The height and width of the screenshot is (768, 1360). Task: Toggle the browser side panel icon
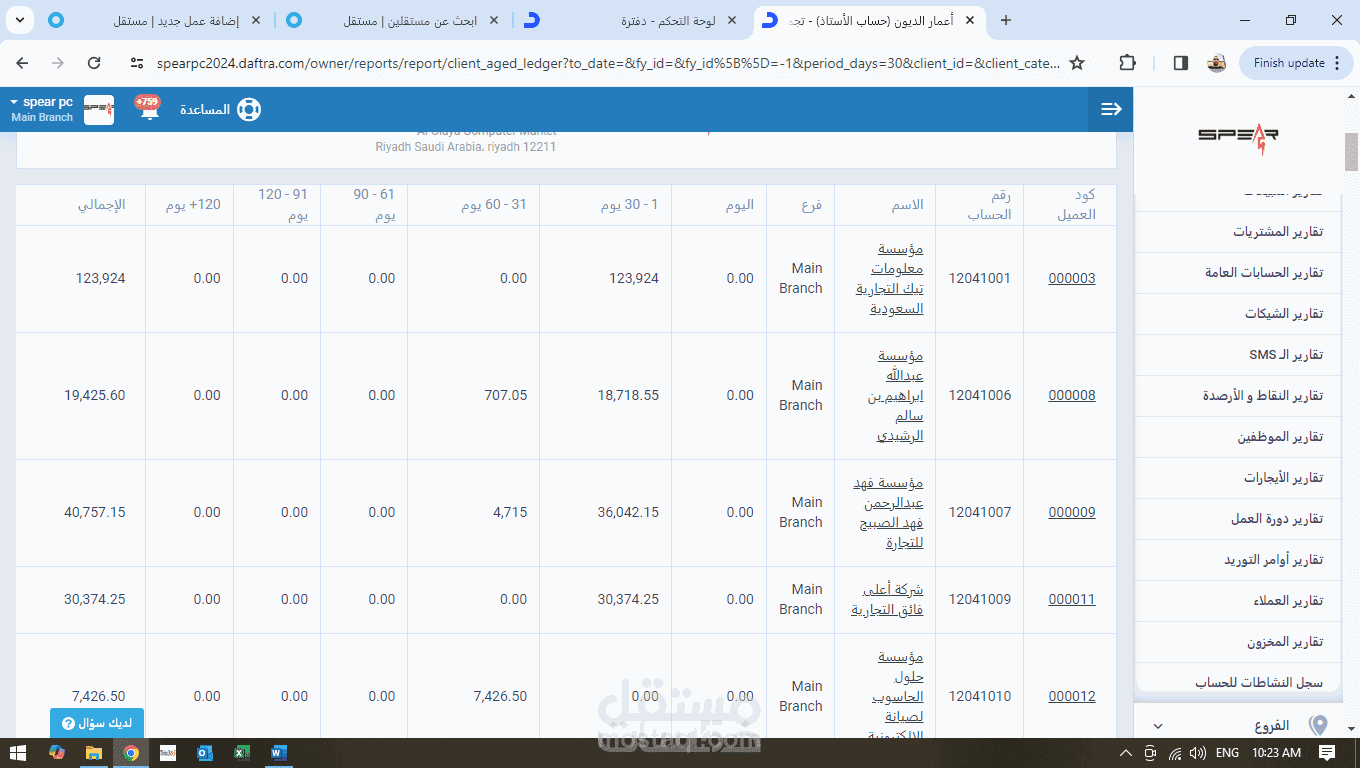[x=1180, y=63]
